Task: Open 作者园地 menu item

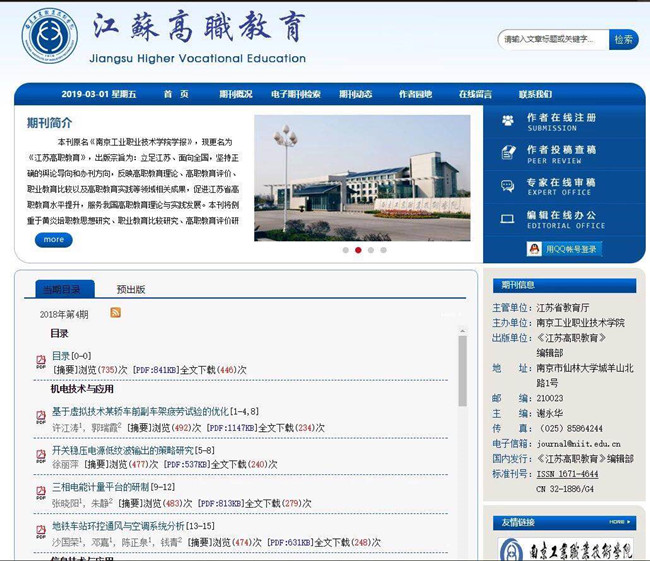Action: point(416,94)
